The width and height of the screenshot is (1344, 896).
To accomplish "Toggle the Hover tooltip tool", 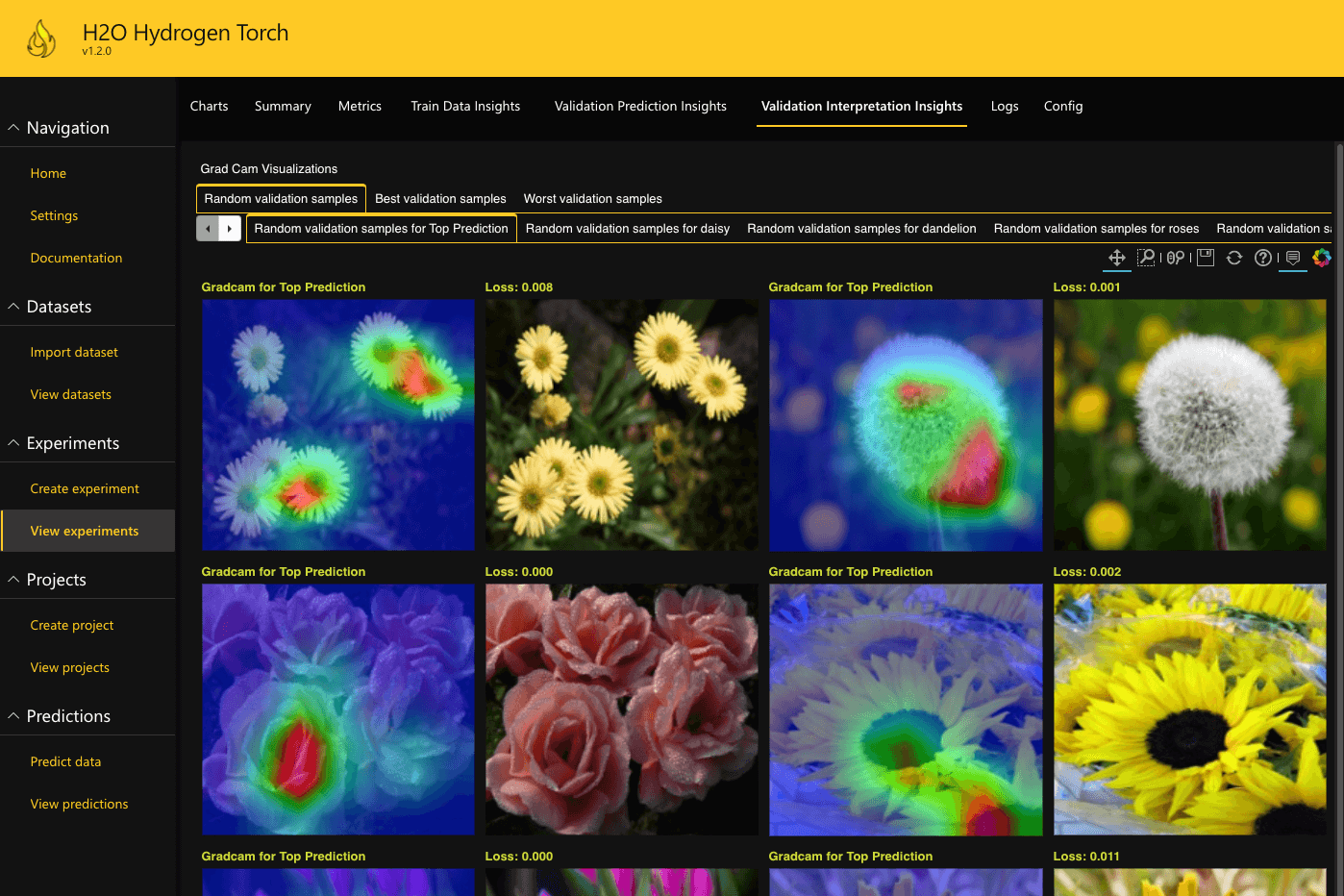I will (1293, 258).
